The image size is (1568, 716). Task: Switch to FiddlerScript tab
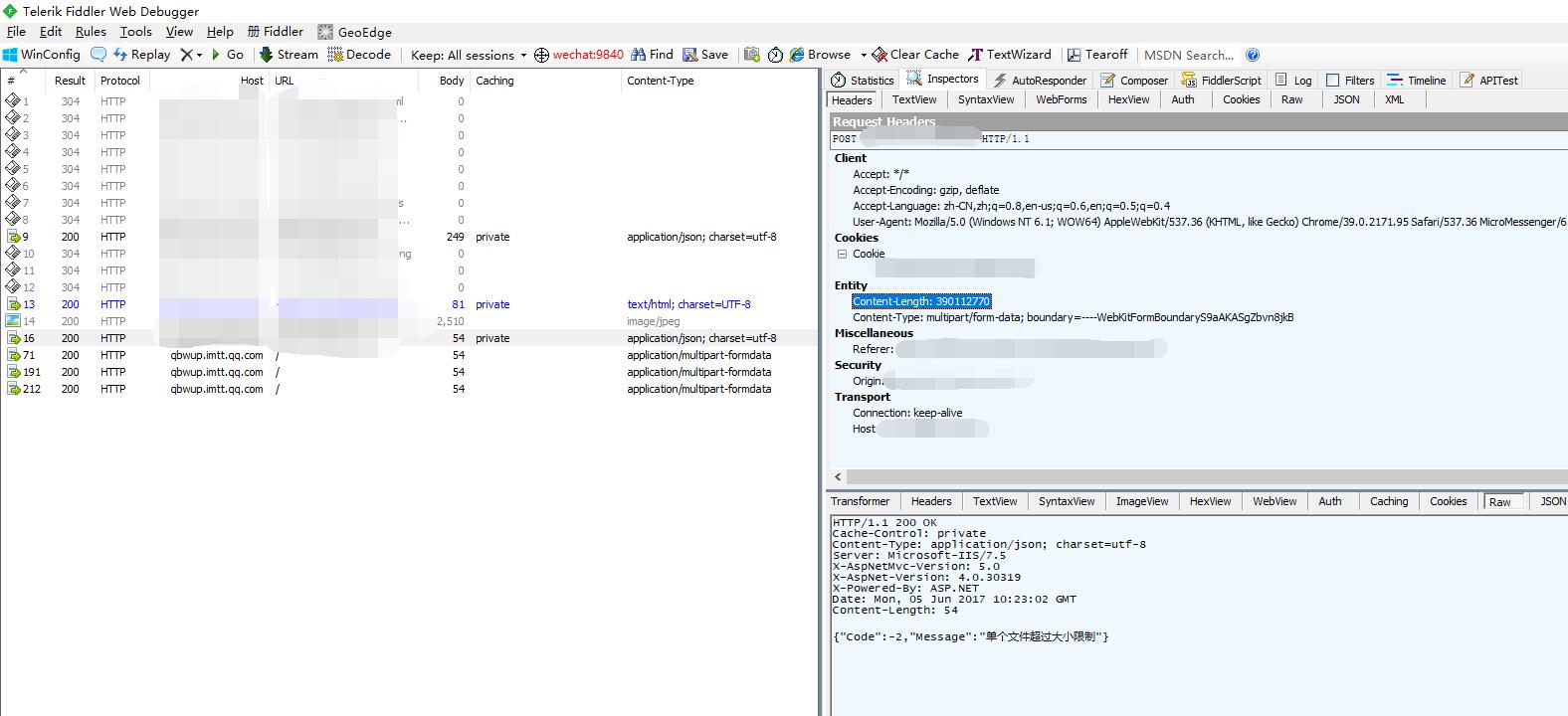tap(1221, 81)
